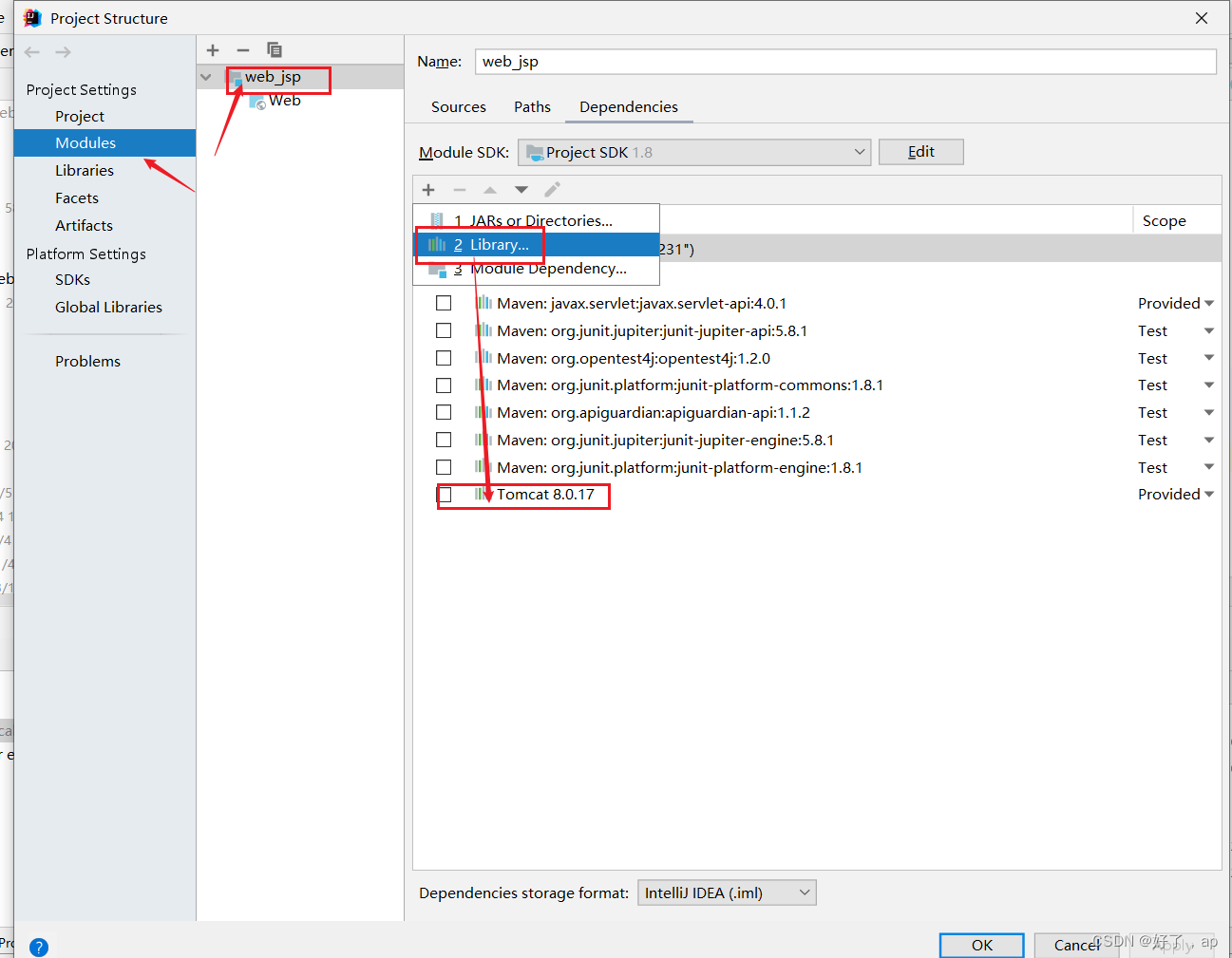Image resolution: width=1232 pixels, height=958 pixels.
Task: Click the OK button
Action: pos(982,946)
